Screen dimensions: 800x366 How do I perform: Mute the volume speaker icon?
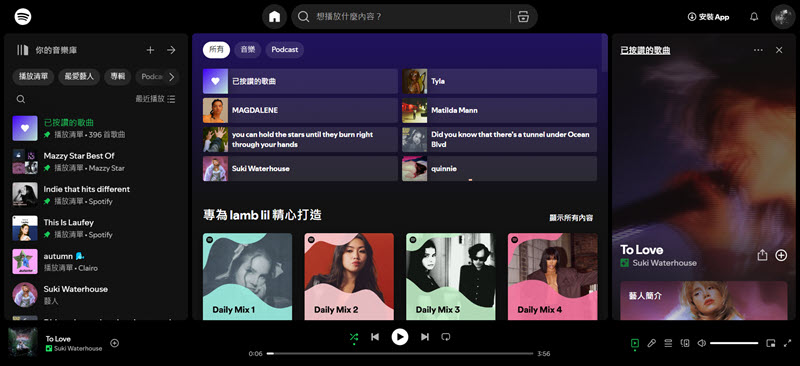(x=702, y=344)
